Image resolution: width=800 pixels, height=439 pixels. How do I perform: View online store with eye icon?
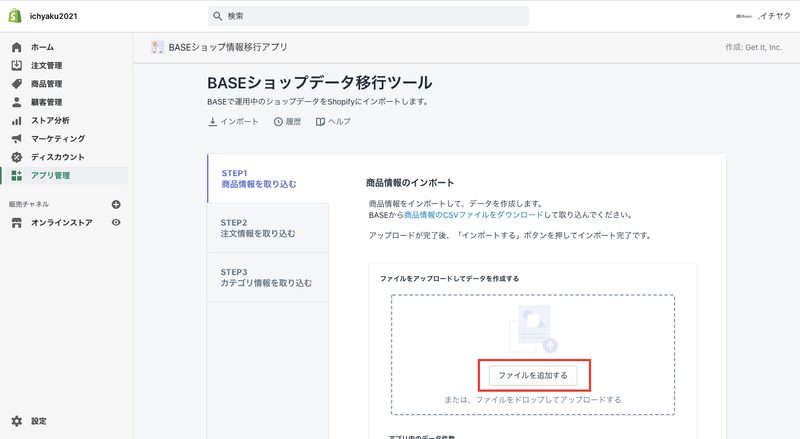116,223
